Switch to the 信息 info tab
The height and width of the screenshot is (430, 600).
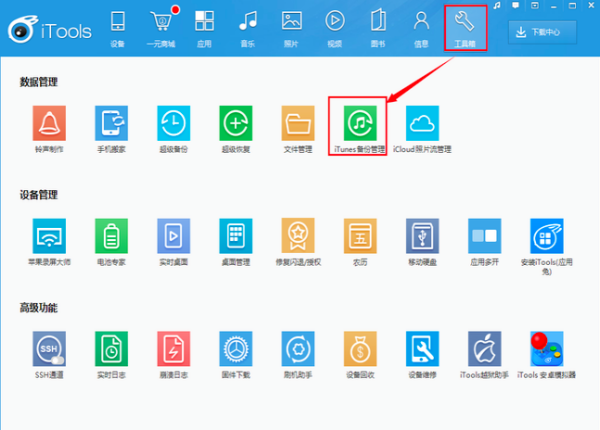pyautogui.click(x=421, y=29)
